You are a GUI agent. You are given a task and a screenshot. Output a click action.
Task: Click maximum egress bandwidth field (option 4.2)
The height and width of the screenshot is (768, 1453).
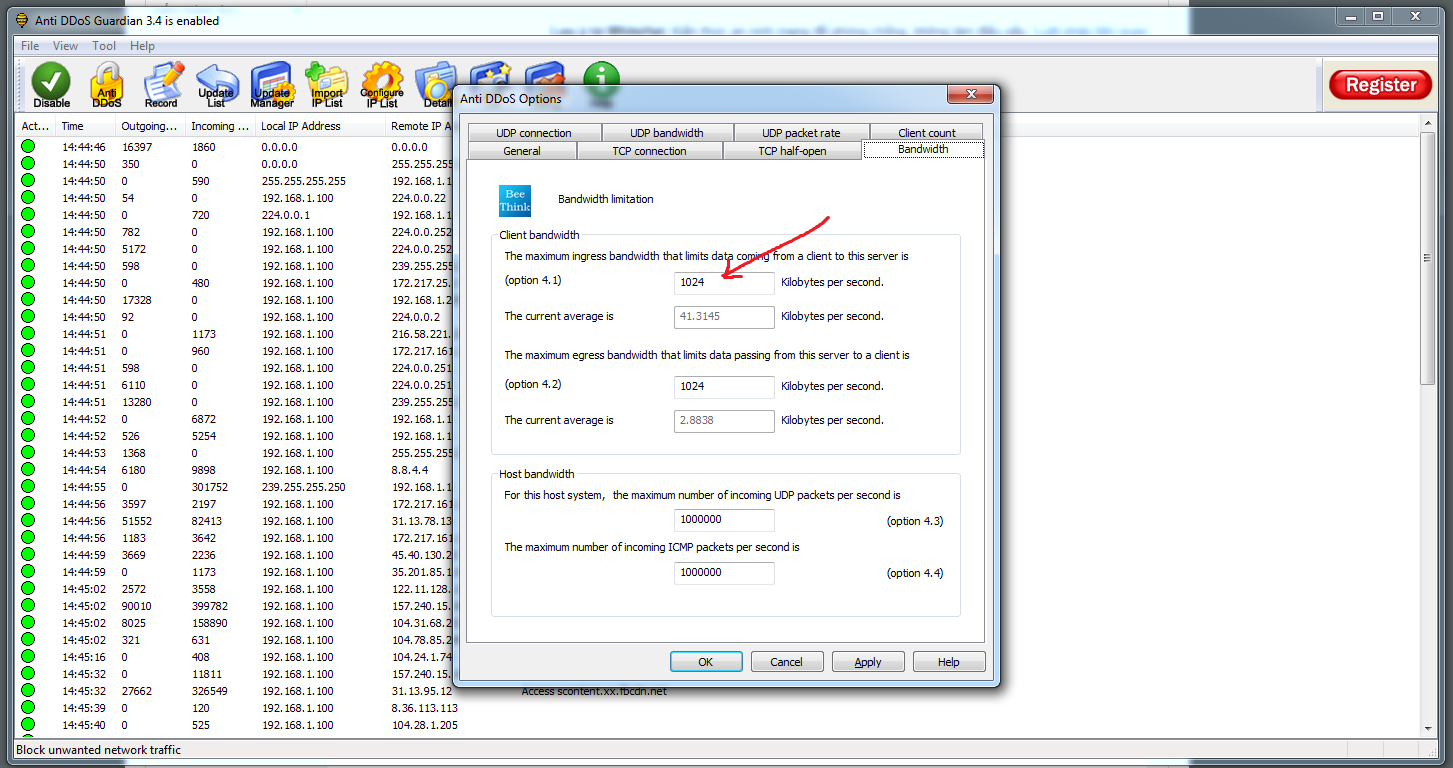725,387
